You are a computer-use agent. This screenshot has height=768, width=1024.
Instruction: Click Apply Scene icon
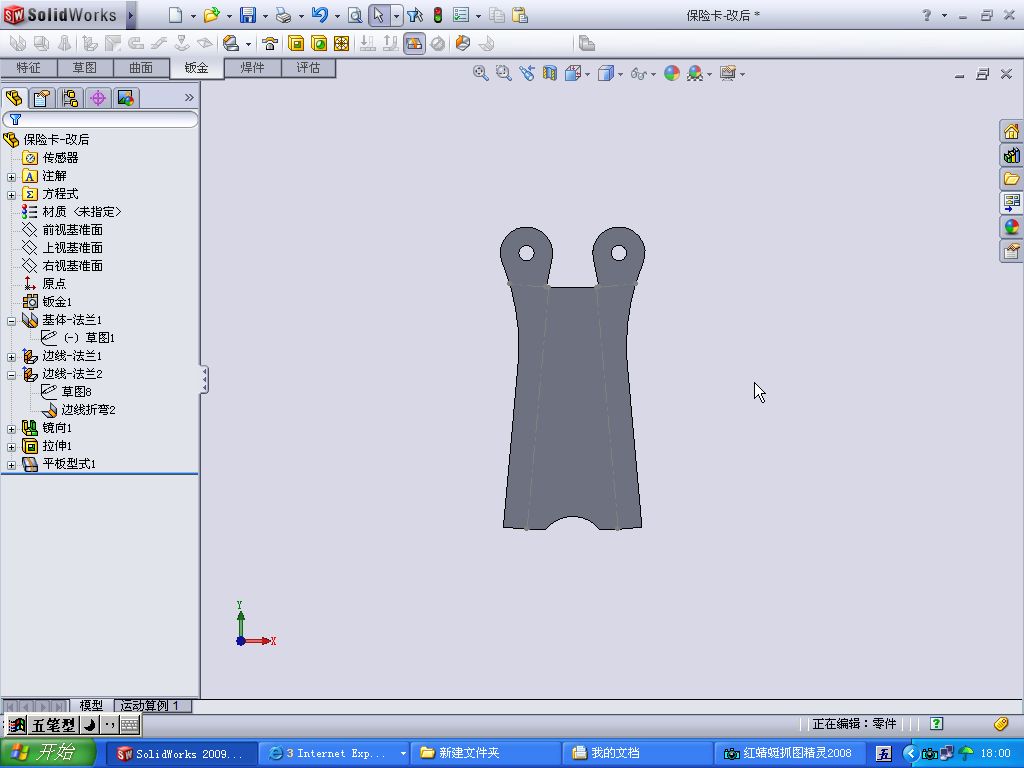tap(695, 73)
